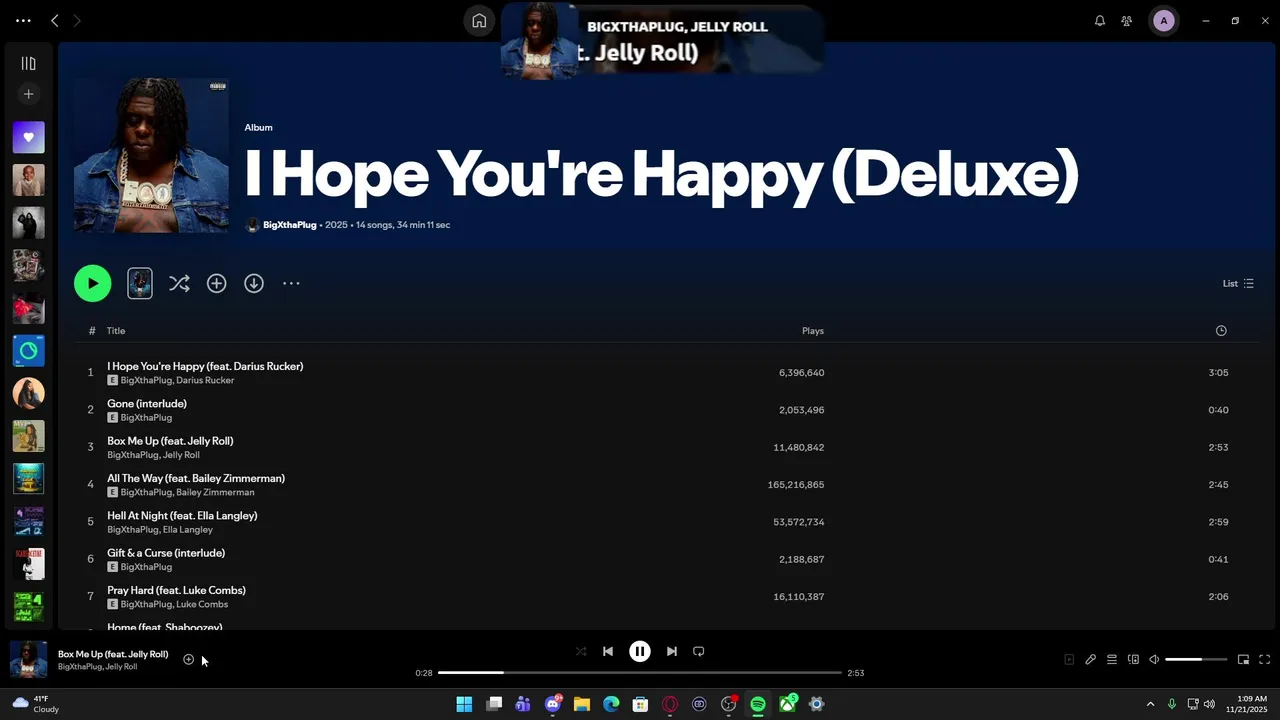Viewport: 1280px width, 720px height.
Task: Open the three-dots app menu at top left
Action: (23, 20)
